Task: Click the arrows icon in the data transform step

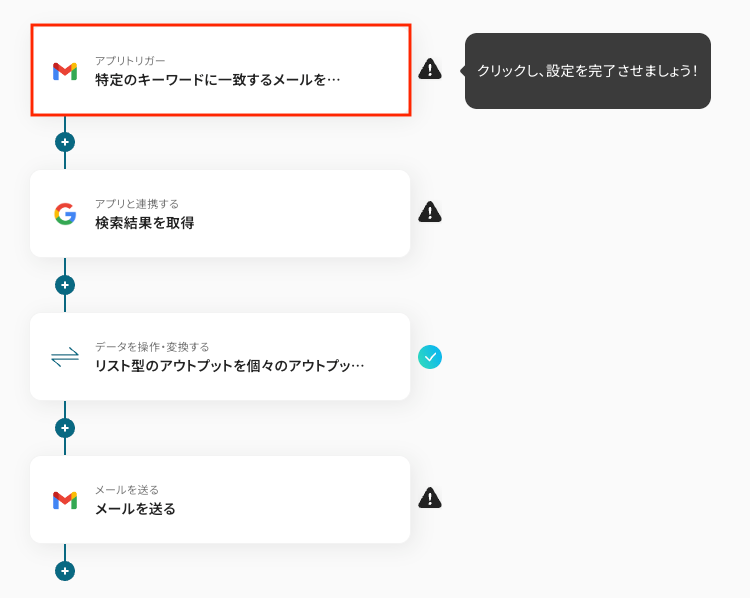Action: click(65, 357)
